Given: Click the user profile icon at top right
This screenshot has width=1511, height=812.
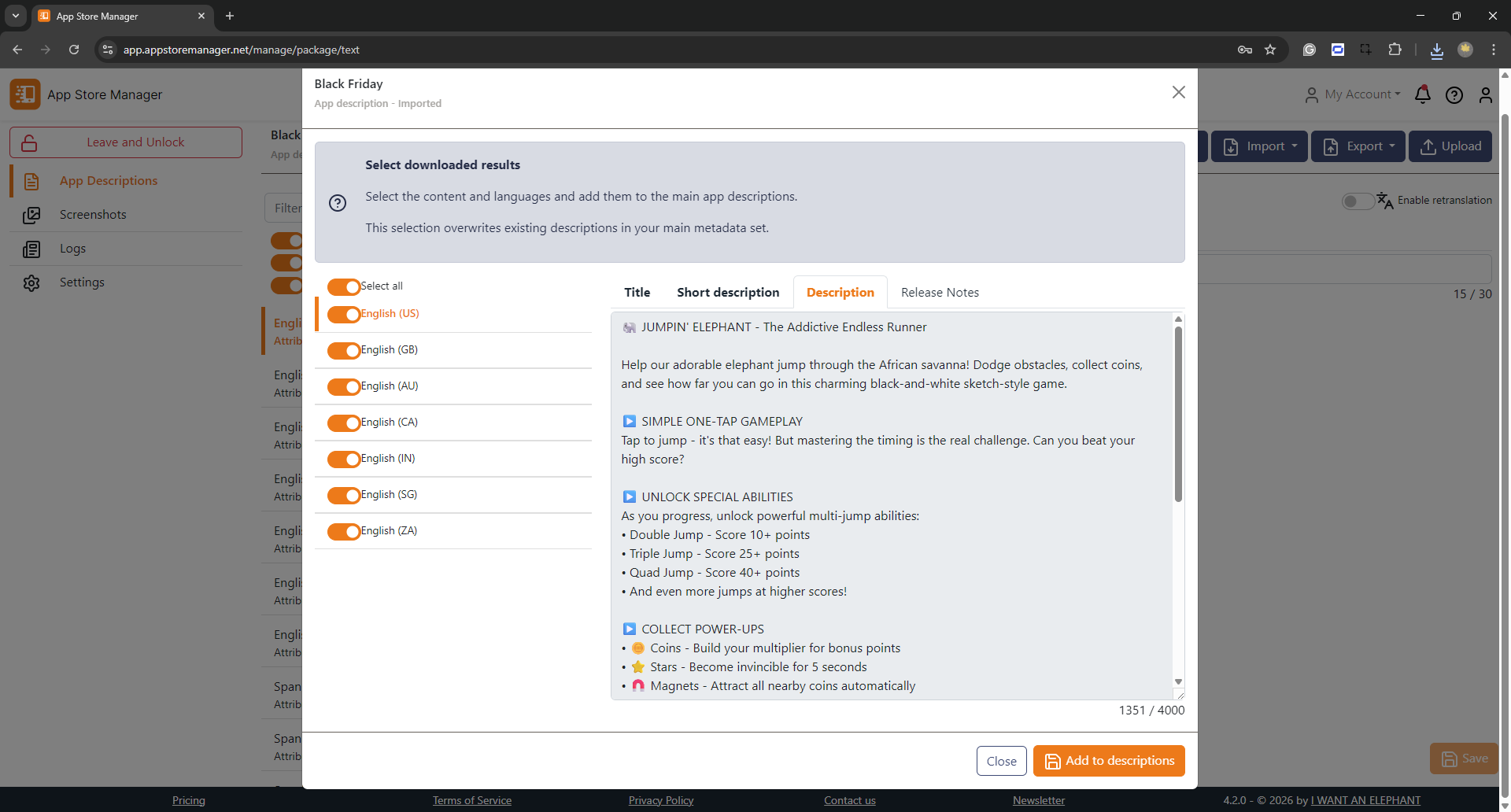Looking at the screenshot, I should [x=1485, y=95].
